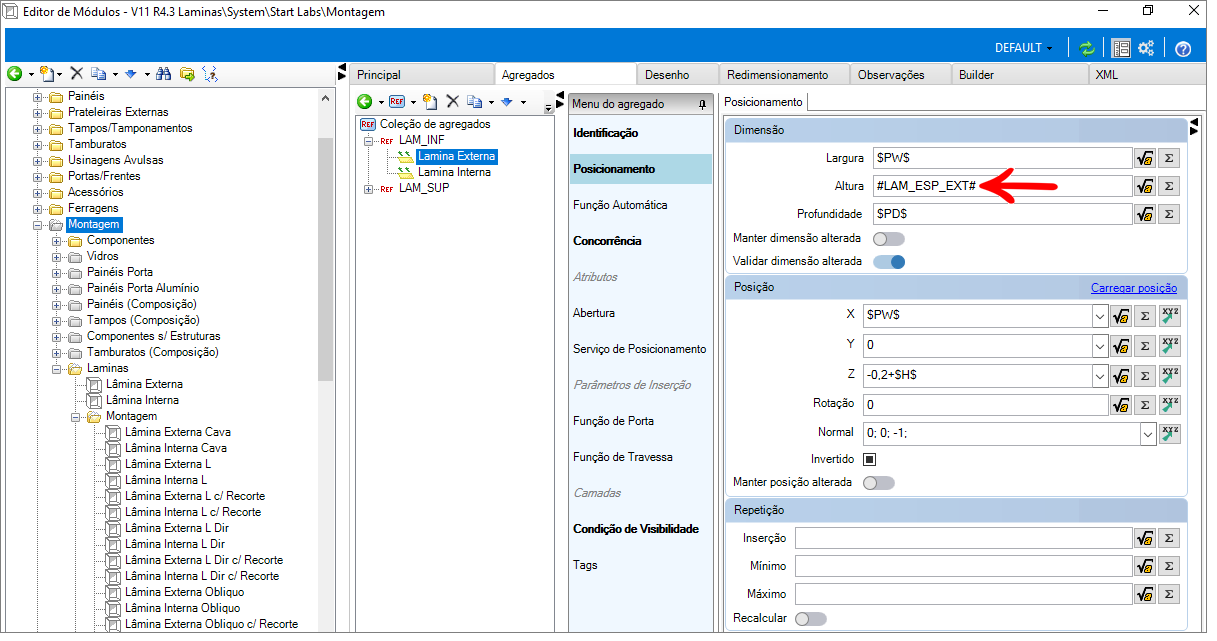Viewport: 1217px width, 641px height.
Task: Click the binoculars search icon
Action: pyautogui.click(x=164, y=74)
